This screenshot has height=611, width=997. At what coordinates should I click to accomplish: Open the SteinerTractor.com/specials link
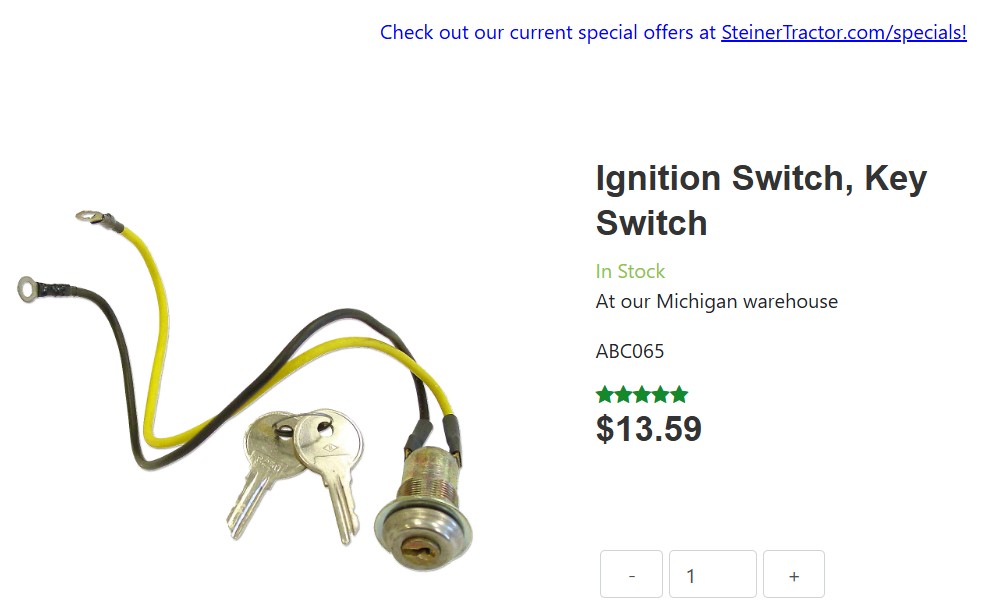pyautogui.click(x=844, y=32)
